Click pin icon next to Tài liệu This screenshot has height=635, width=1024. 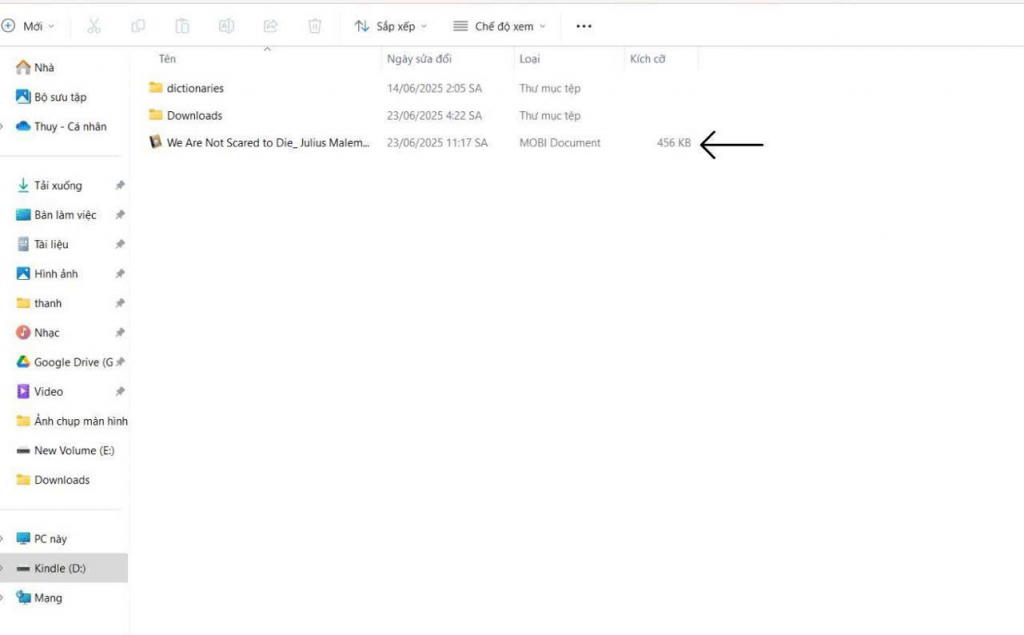[x=120, y=244]
